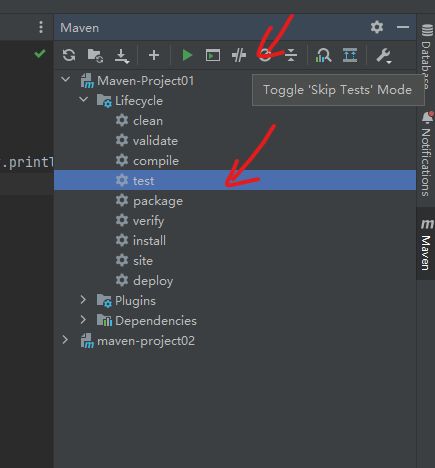Click green checkmark inspection indicator
The width and height of the screenshot is (435, 468).
coord(40,53)
